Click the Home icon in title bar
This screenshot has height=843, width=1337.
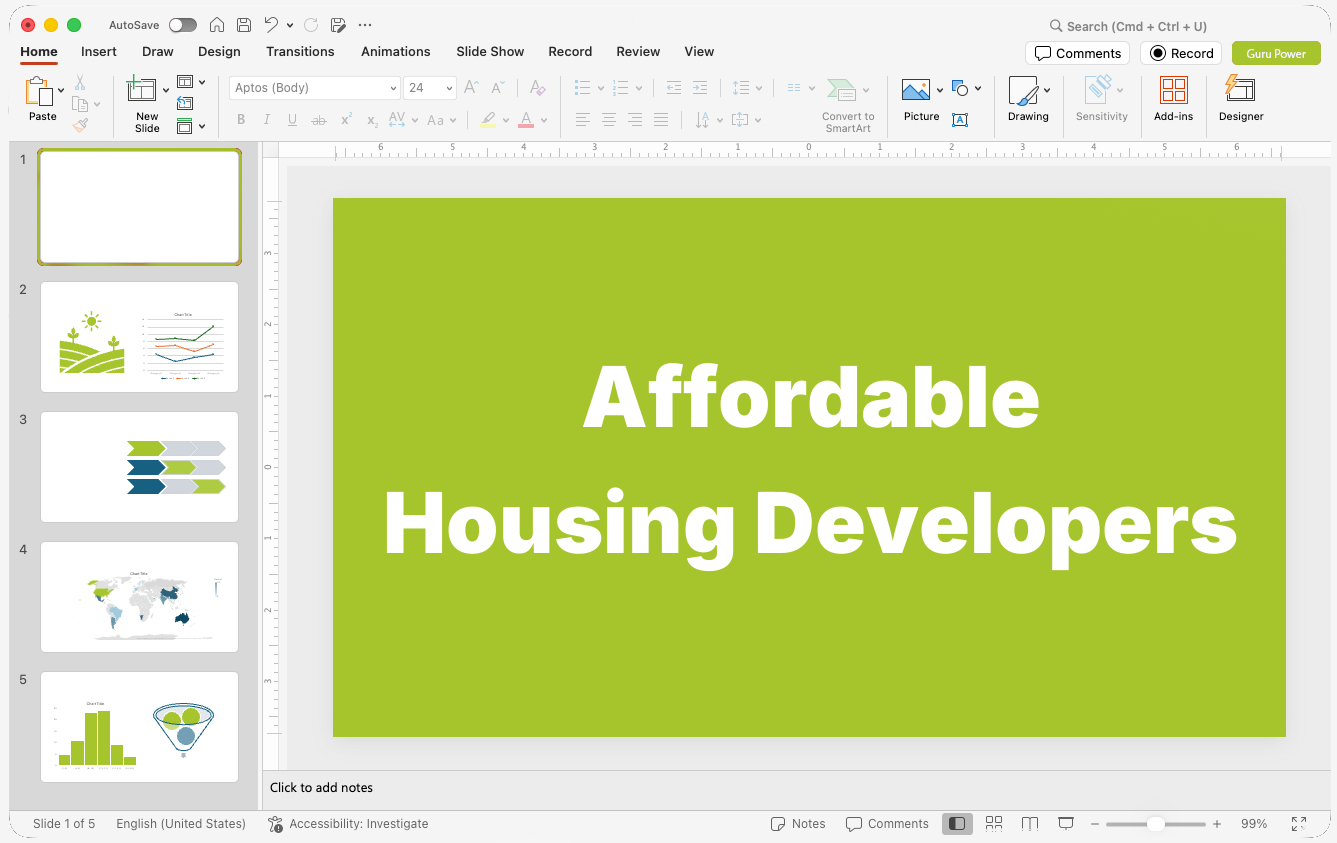click(x=216, y=25)
